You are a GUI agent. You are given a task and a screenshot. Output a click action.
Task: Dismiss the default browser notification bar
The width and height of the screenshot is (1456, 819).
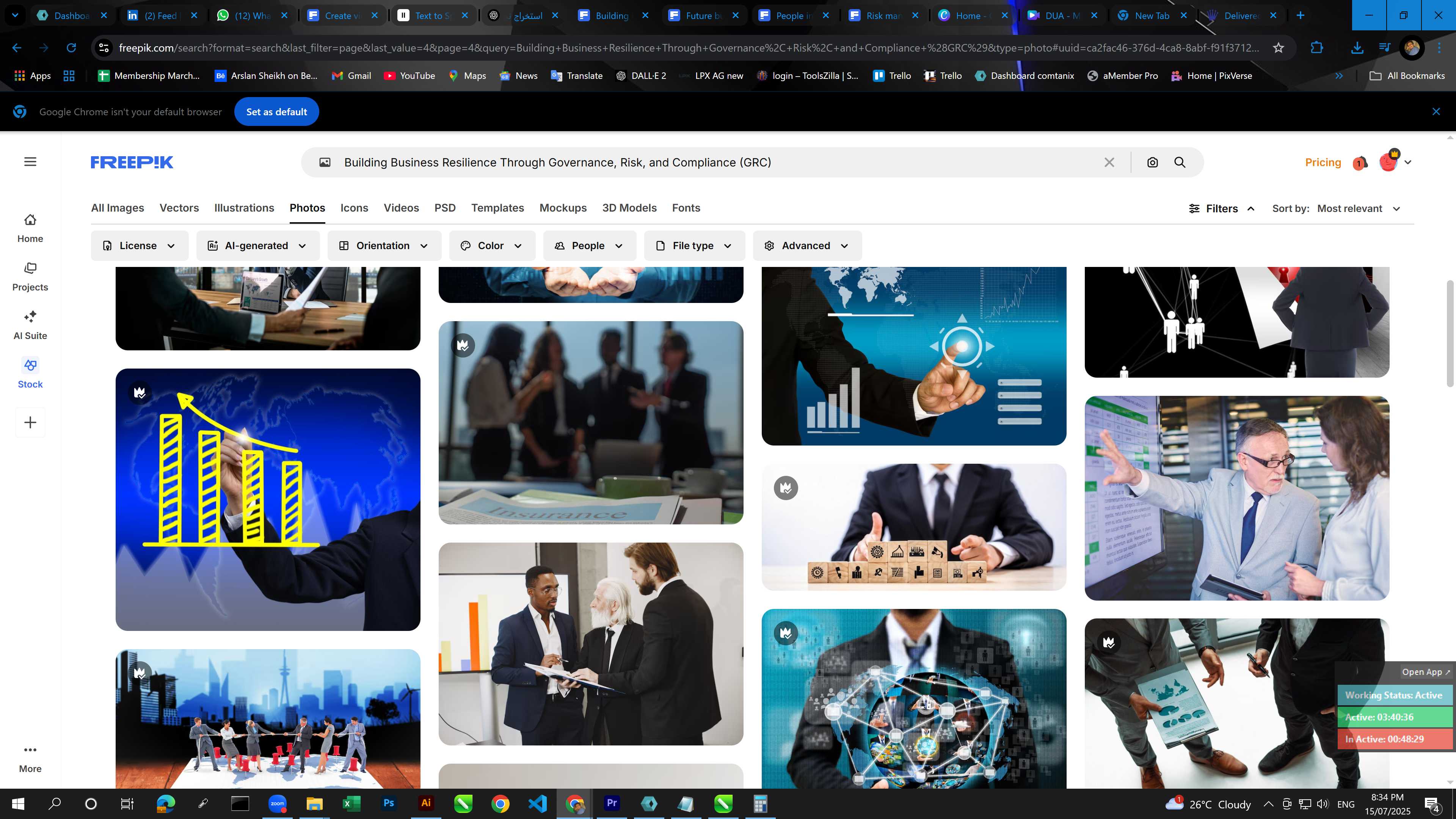(1436, 112)
